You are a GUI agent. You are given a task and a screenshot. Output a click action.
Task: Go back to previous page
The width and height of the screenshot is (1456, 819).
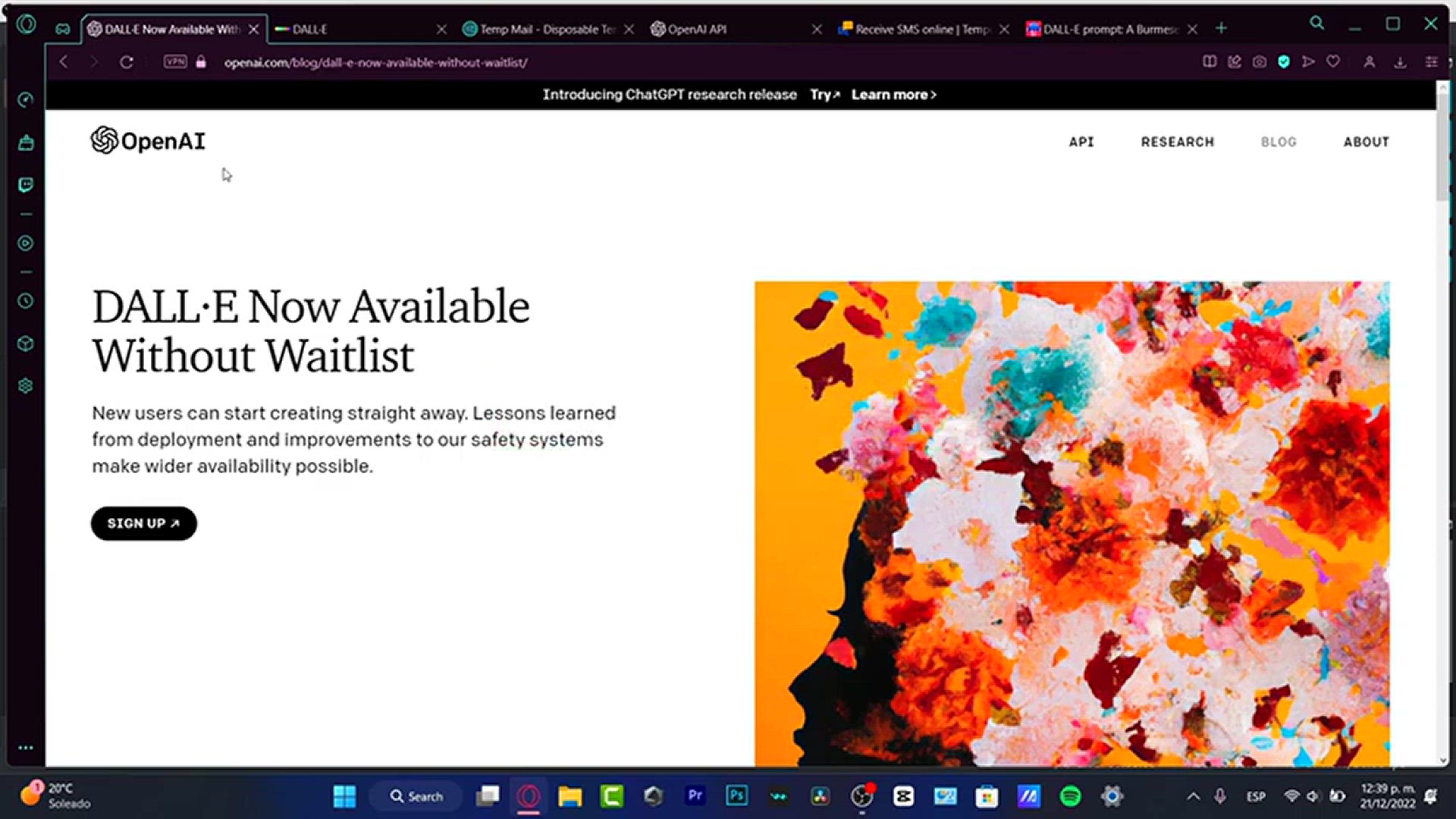point(64,62)
